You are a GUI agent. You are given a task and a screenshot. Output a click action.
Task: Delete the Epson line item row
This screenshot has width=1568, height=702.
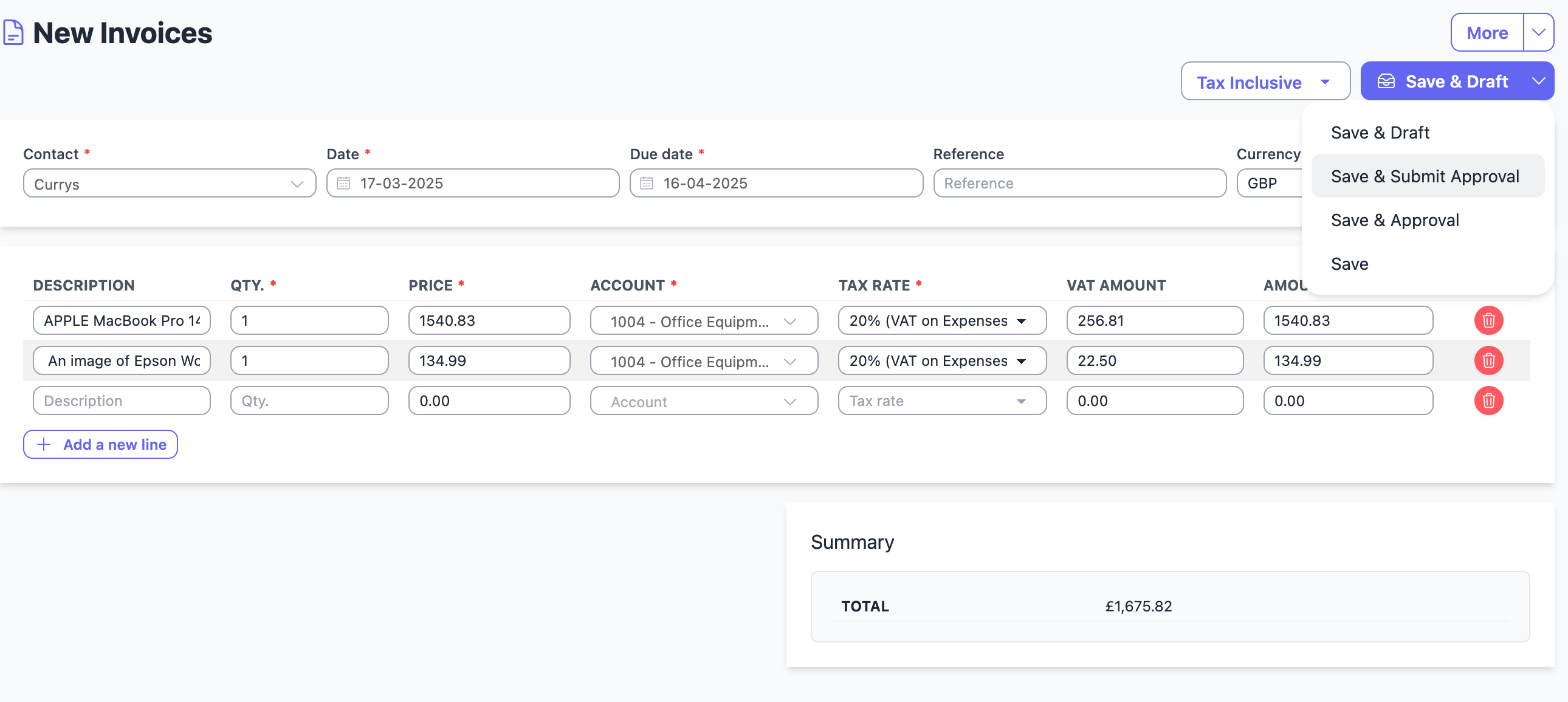(x=1488, y=360)
